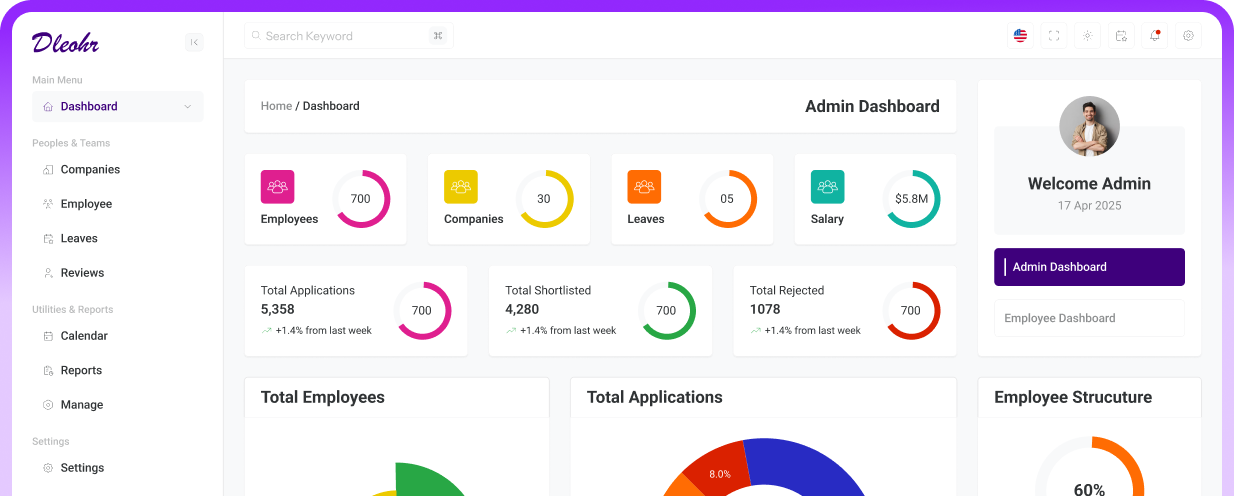This screenshot has width=1234, height=496.
Task: Click Total Applications trend arrow icon
Action: [x=267, y=331]
